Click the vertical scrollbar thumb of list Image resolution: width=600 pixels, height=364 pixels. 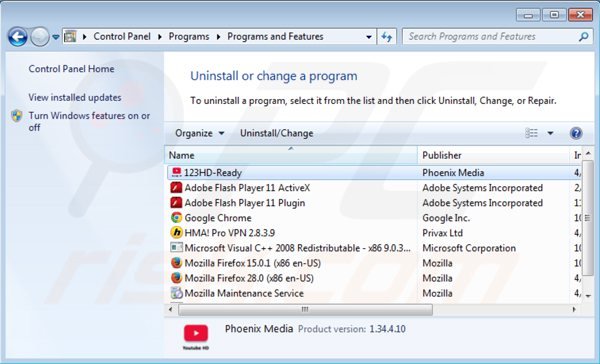tap(588, 217)
